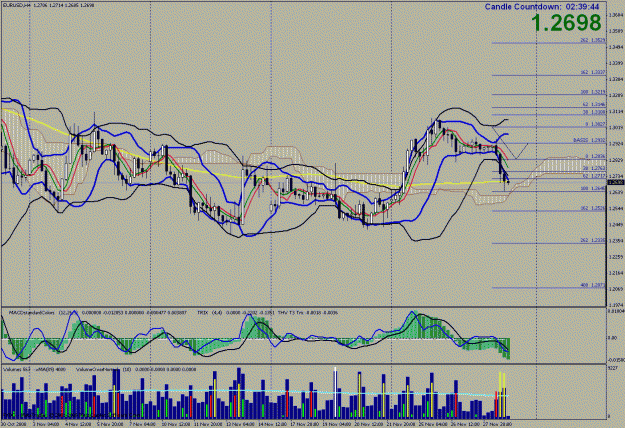
Task: Click the MACD indicator label in subwindow
Action: (32, 313)
